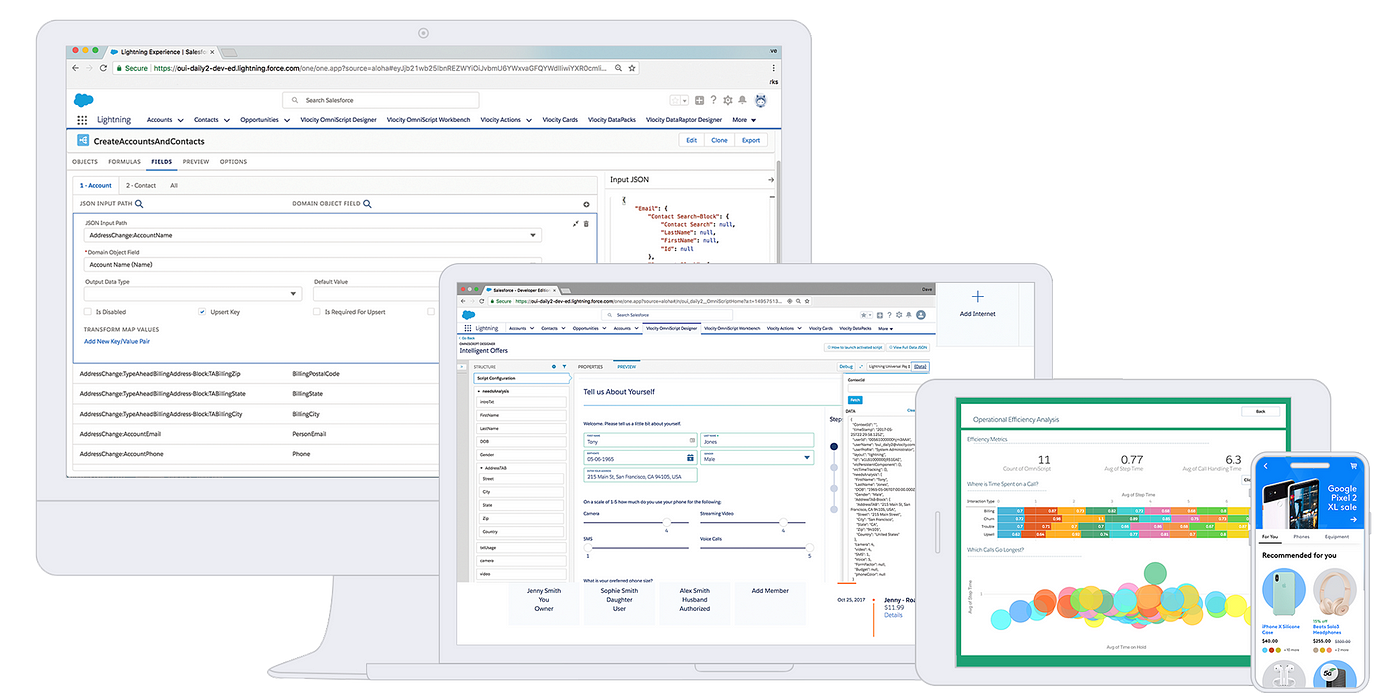Viewport: 1400px width, 700px height.
Task: Click the CreateAccountsAndContacts DataRaptor icon
Action: click(83, 141)
